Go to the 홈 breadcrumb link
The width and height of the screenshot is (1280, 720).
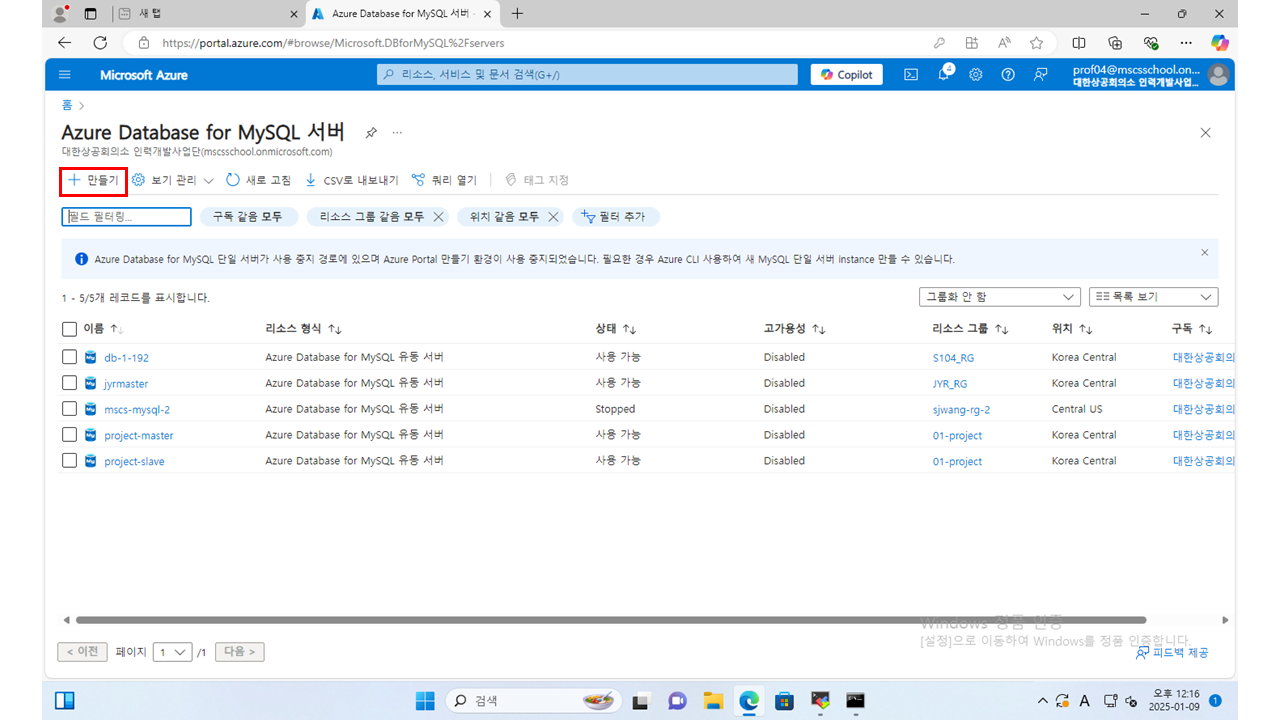point(67,105)
